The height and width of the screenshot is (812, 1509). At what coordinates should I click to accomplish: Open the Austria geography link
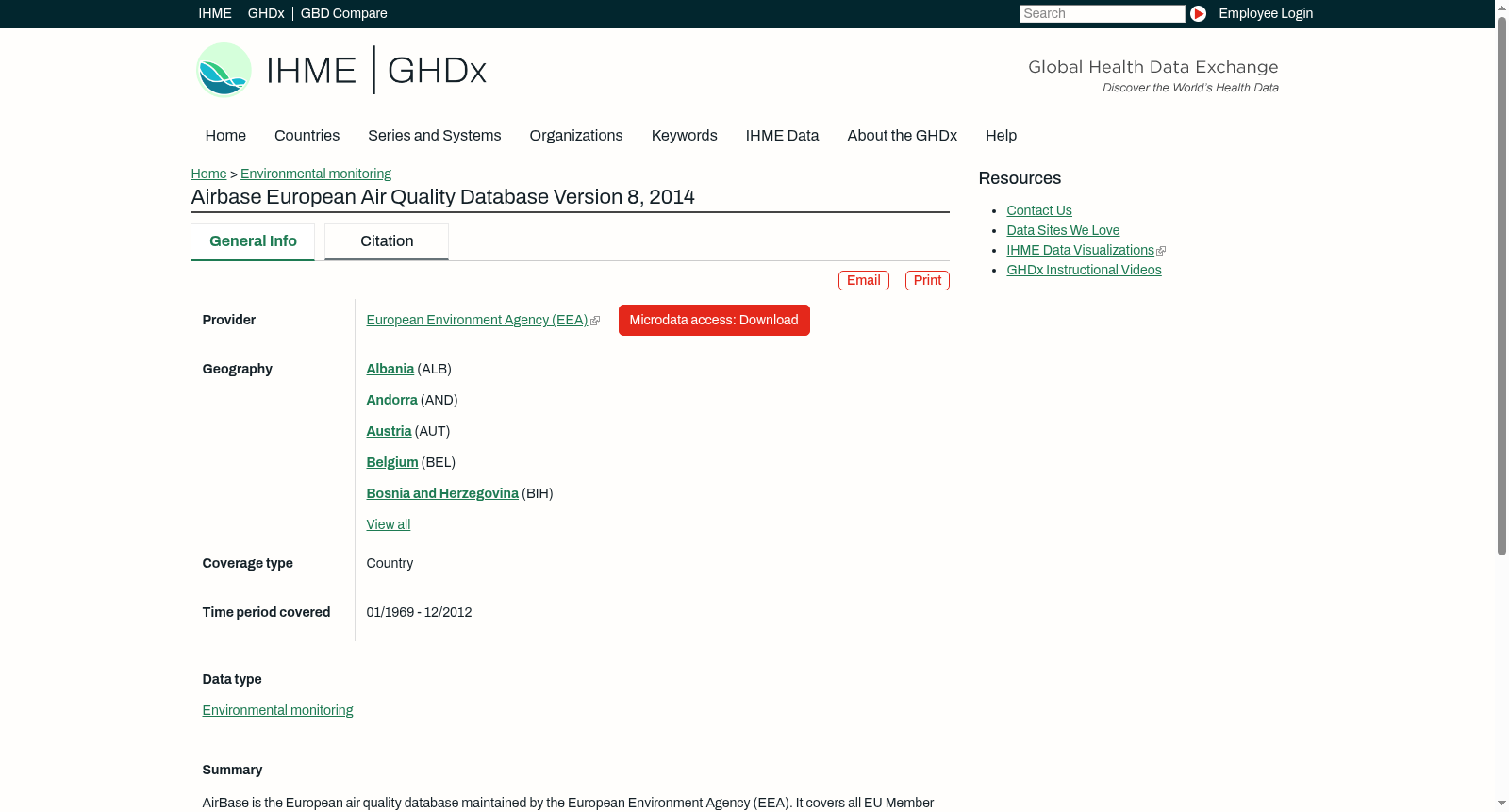389,431
